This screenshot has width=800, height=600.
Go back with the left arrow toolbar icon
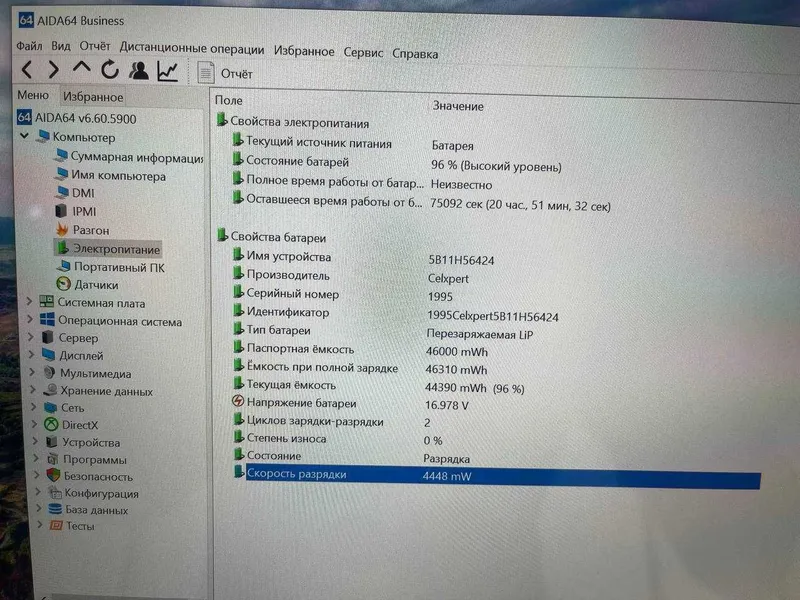pos(28,69)
